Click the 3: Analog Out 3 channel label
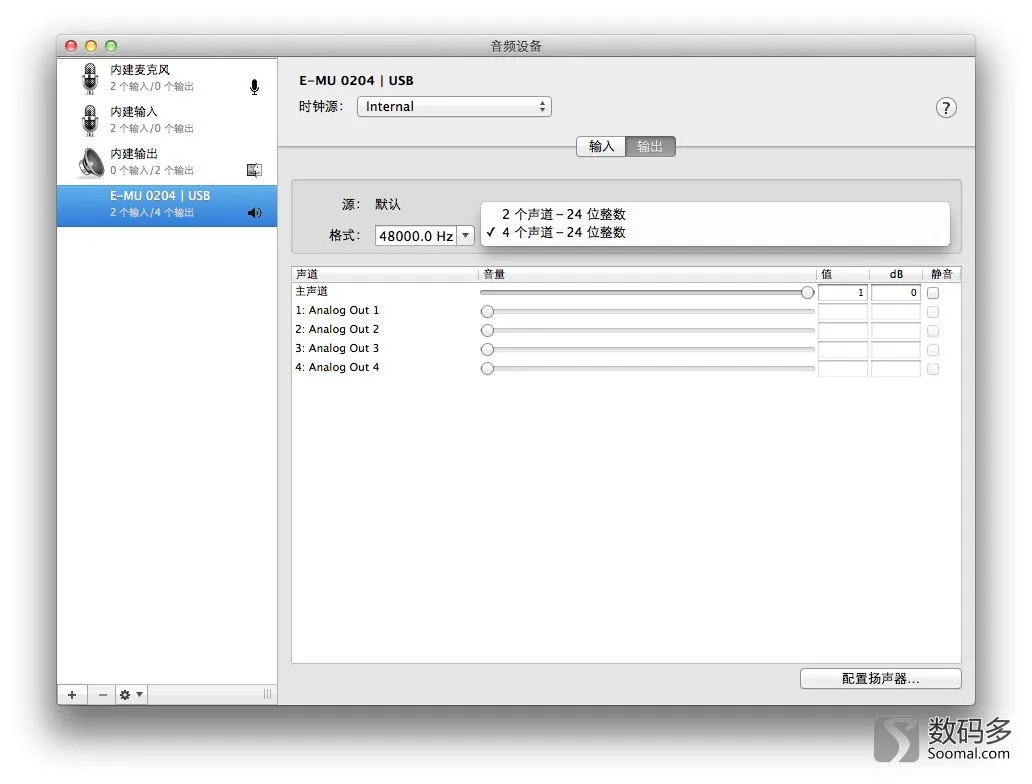1032x784 pixels. pyautogui.click(x=337, y=348)
